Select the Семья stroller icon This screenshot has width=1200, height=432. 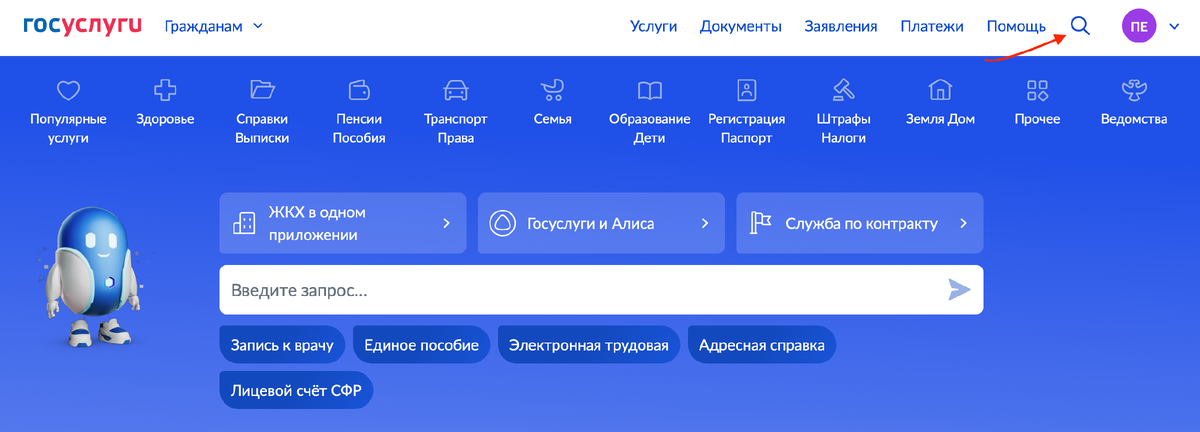click(553, 91)
